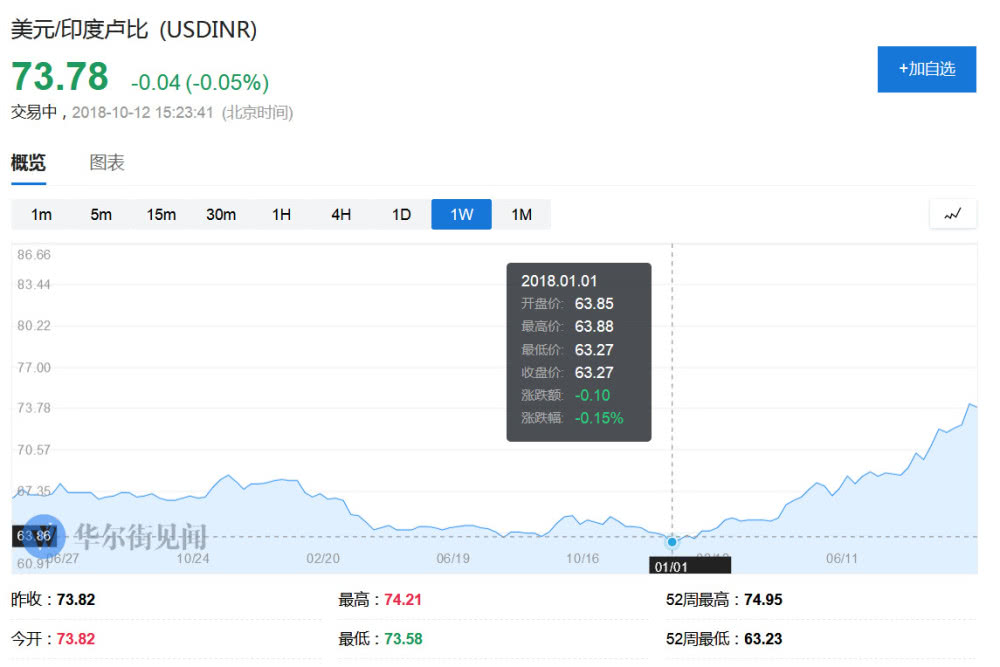Click the 63.86 price axis marker
The height and width of the screenshot is (667, 1000).
coord(34,535)
